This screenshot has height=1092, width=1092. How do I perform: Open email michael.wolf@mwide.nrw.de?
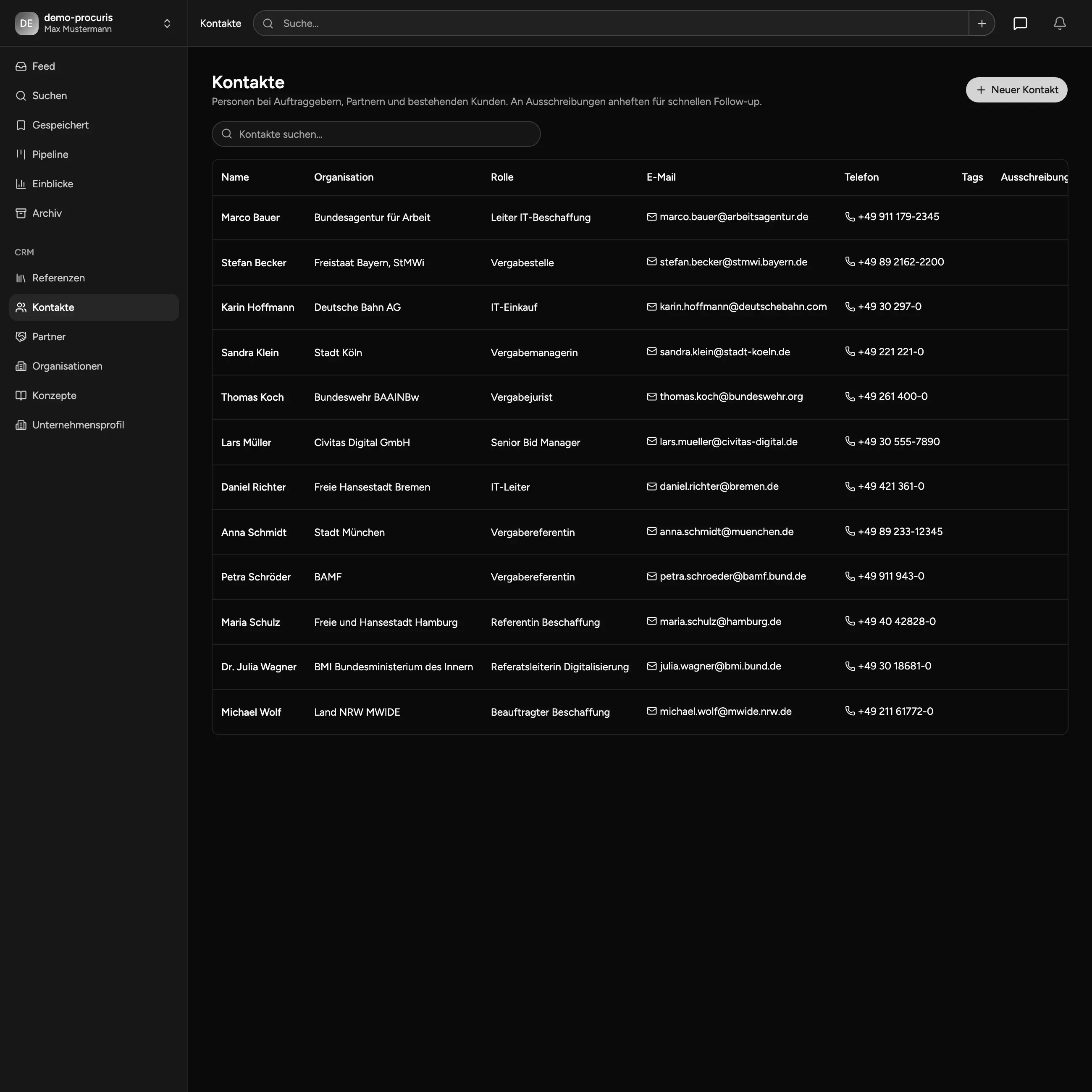pos(725,711)
